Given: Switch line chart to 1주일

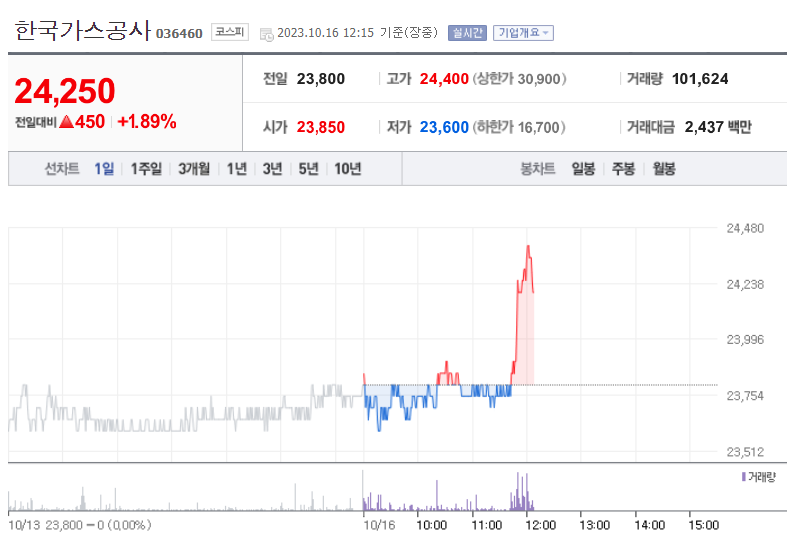Looking at the screenshot, I should click(x=146, y=169).
